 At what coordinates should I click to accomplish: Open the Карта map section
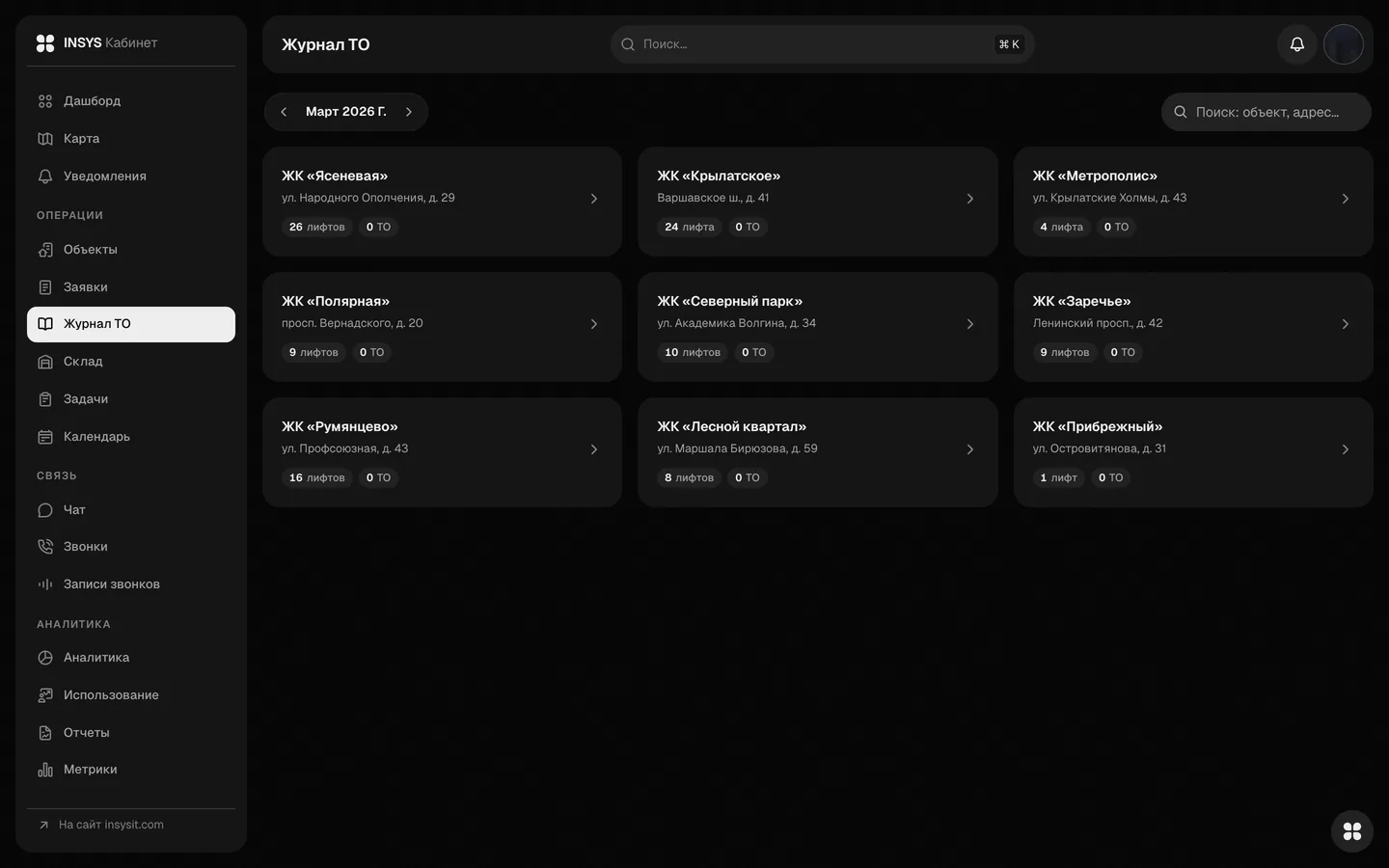131,139
